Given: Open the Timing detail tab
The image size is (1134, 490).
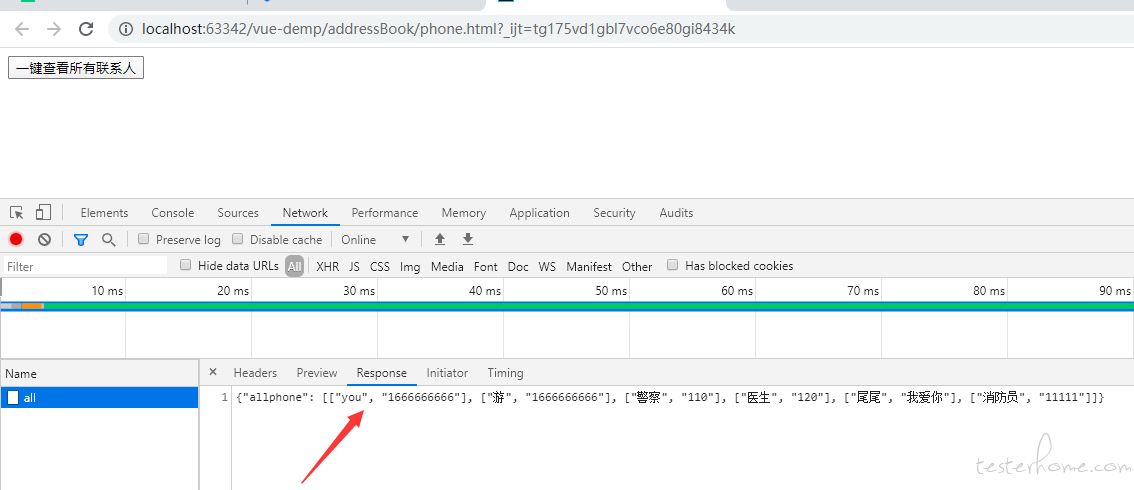Looking at the screenshot, I should [x=506, y=373].
